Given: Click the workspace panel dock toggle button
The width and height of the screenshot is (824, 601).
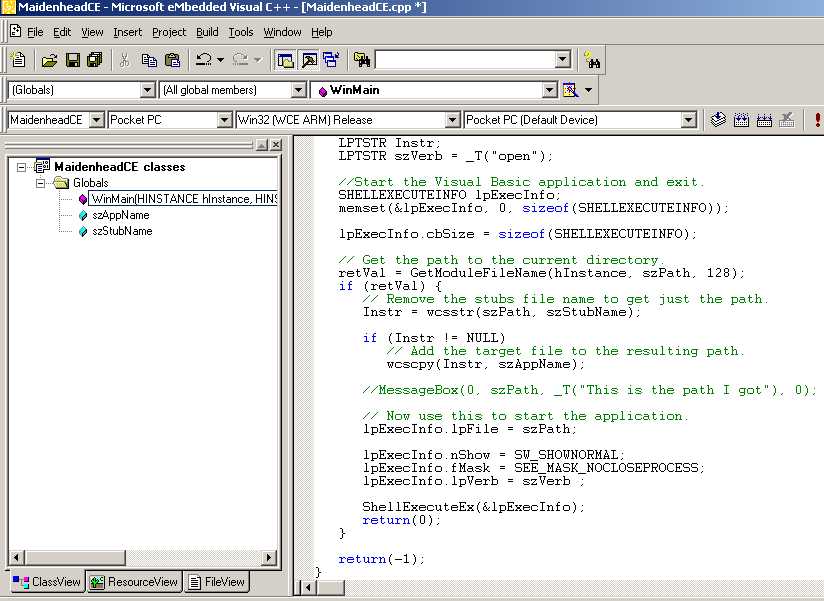Looking at the screenshot, I should click(x=262, y=144).
